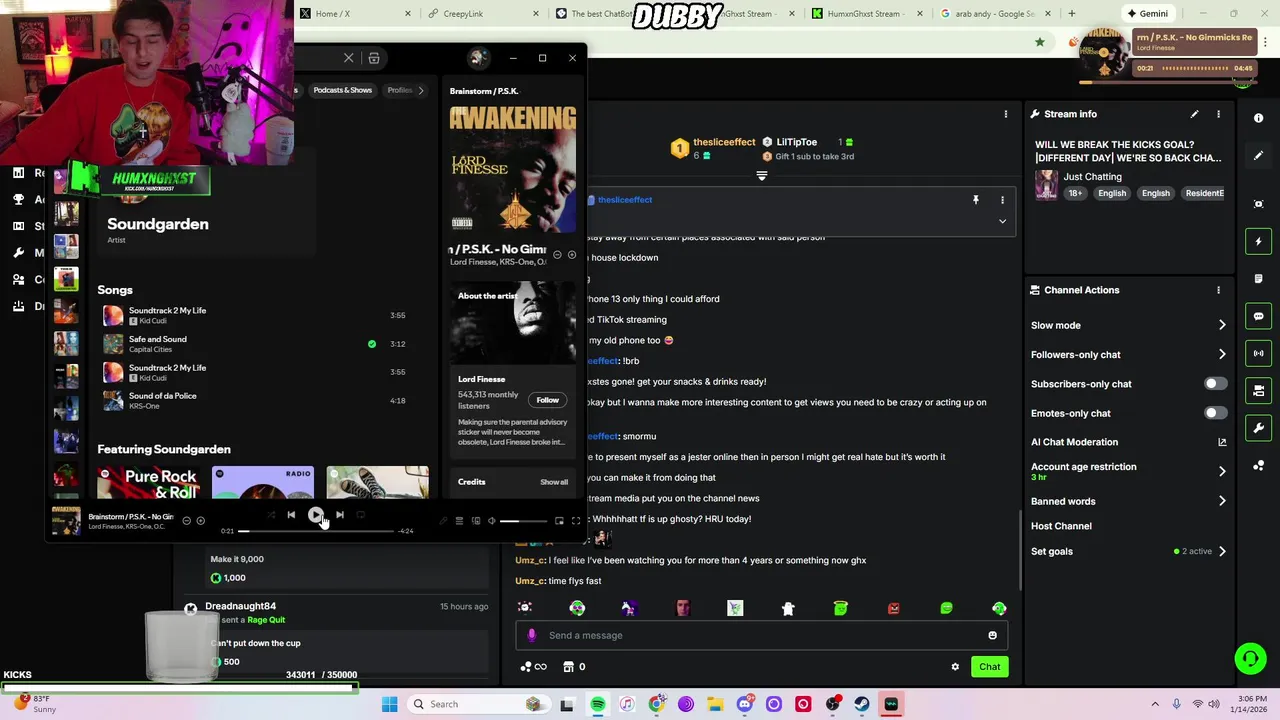Click the camera channel sidebar icon

pos(1258,204)
